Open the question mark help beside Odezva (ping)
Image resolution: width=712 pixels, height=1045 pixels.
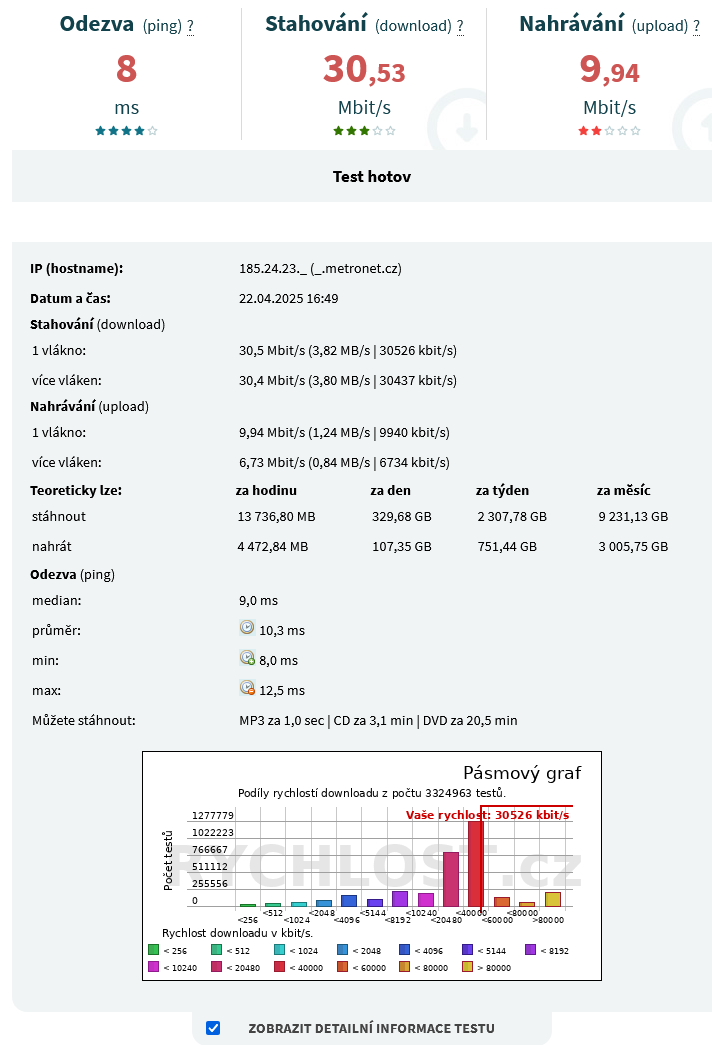(x=190, y=27)
